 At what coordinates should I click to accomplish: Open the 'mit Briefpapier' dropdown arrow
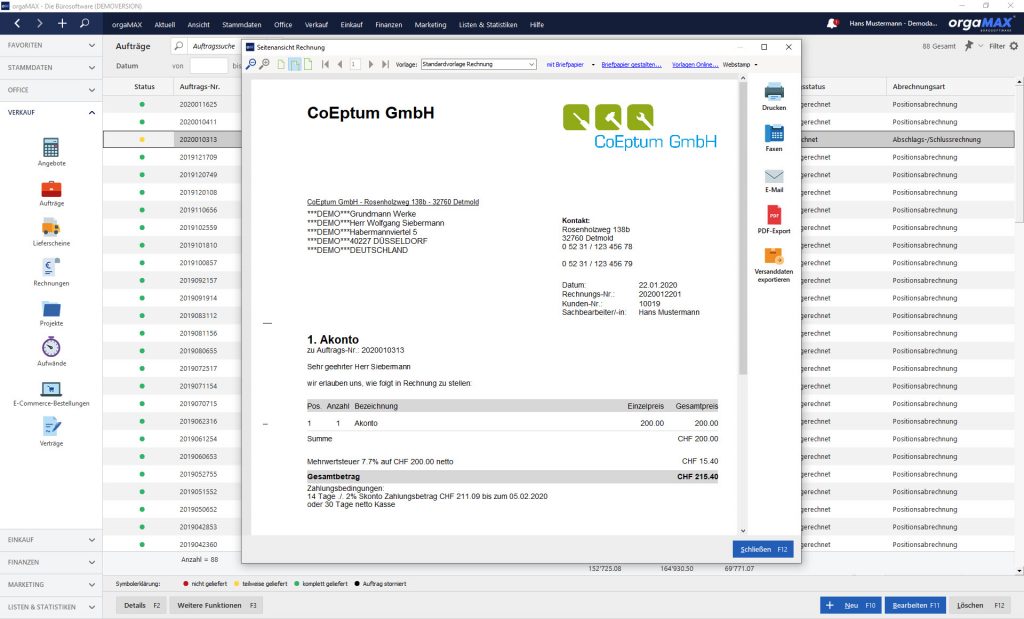593,65
